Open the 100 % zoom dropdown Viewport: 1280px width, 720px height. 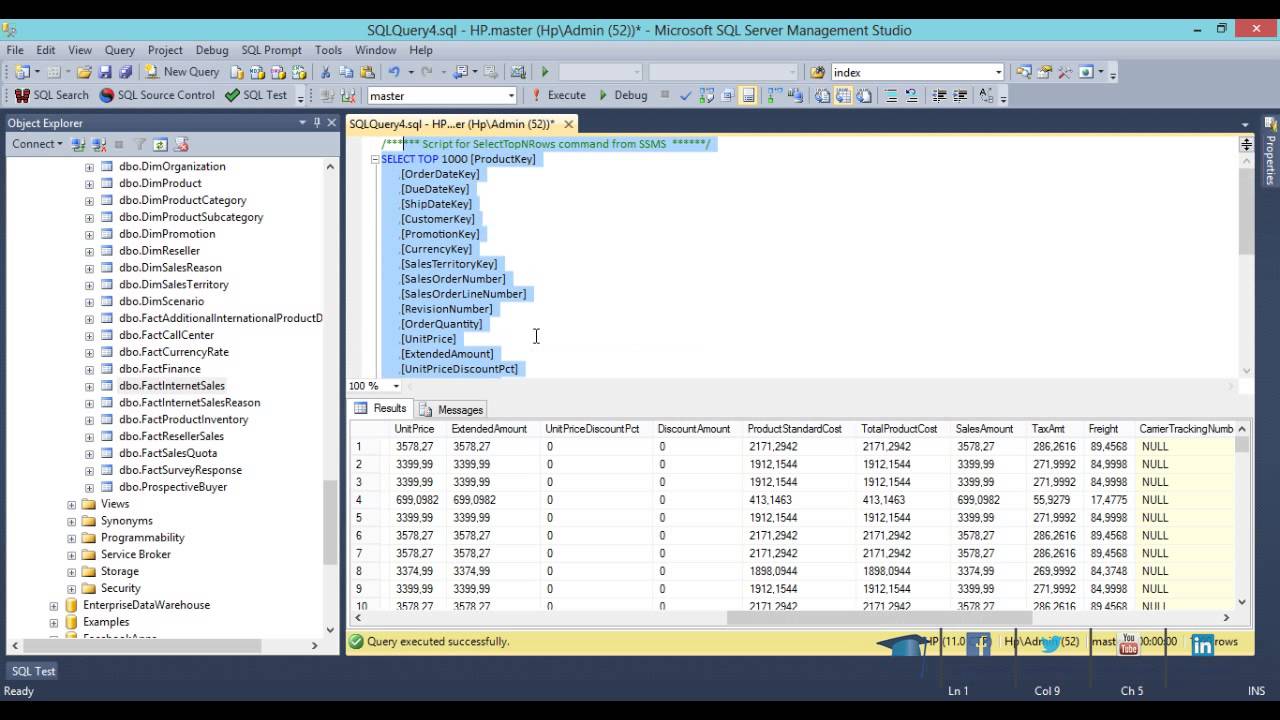click(x=396, y=386)
